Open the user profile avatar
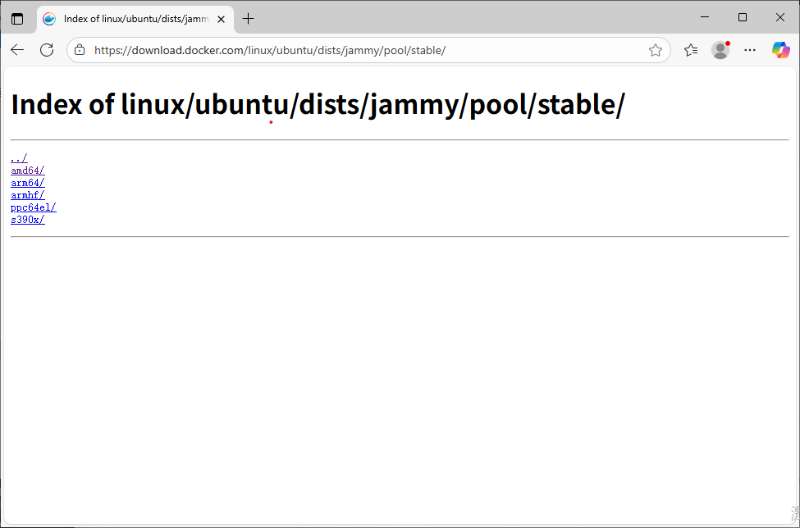 pos(720,50)
